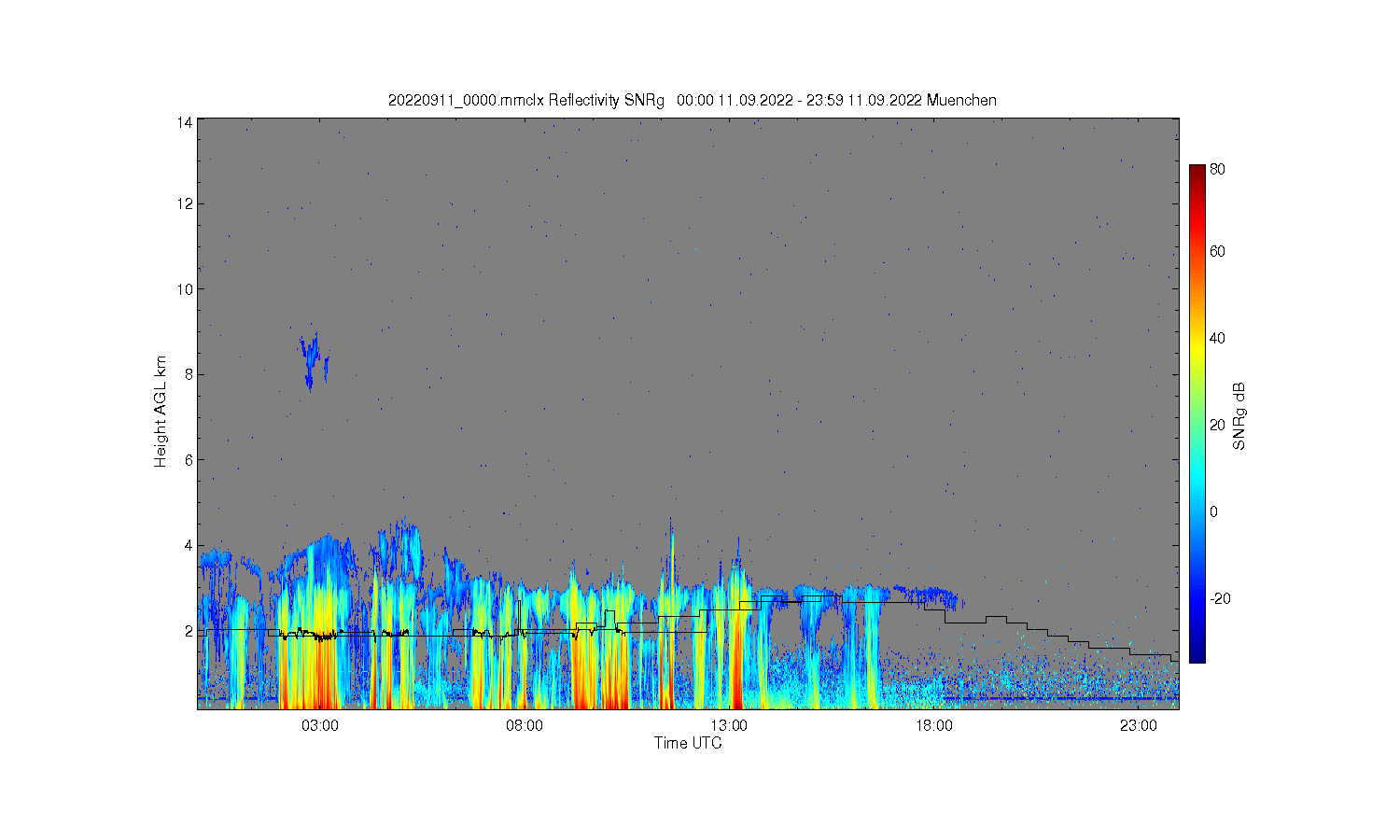Click the dark blue bottom of the colorbar
Image resolution: width=1400 pixels, height=840 pixels.
click(1197, 653)
